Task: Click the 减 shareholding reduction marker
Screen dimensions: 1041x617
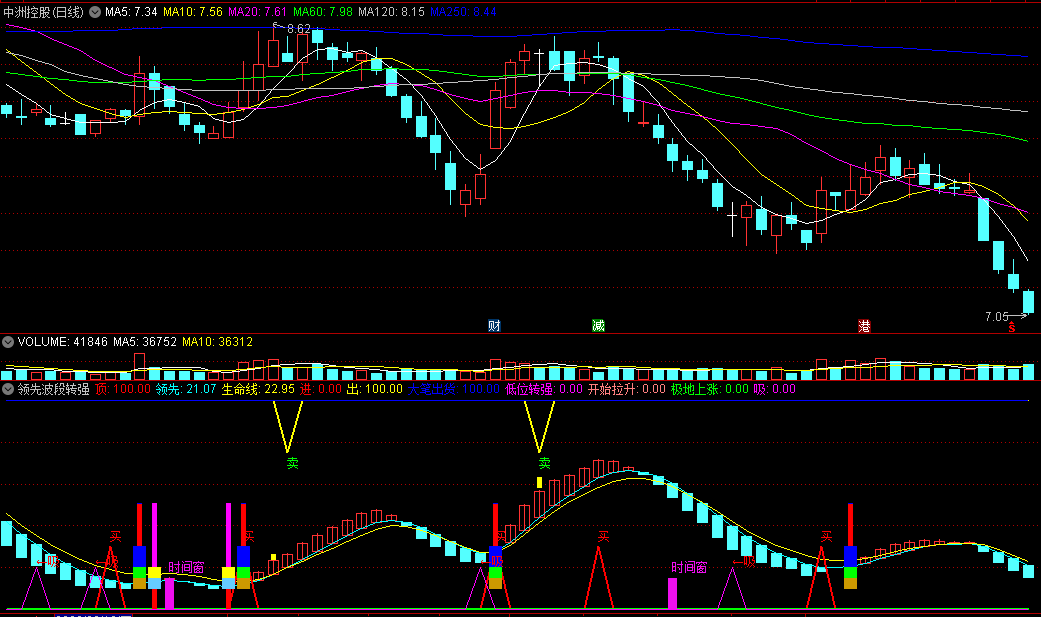Action: click(598, 325)
